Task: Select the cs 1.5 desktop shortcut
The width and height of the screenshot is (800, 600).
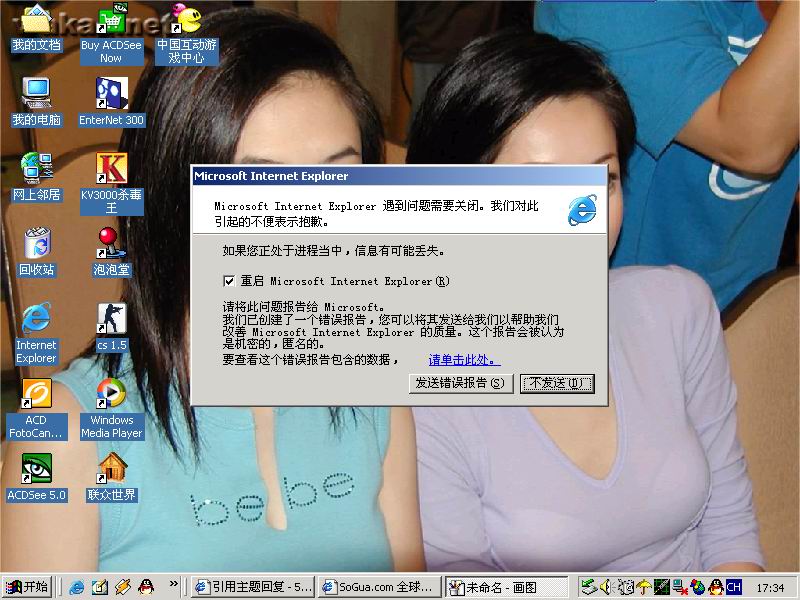Action: click(111, 327)
